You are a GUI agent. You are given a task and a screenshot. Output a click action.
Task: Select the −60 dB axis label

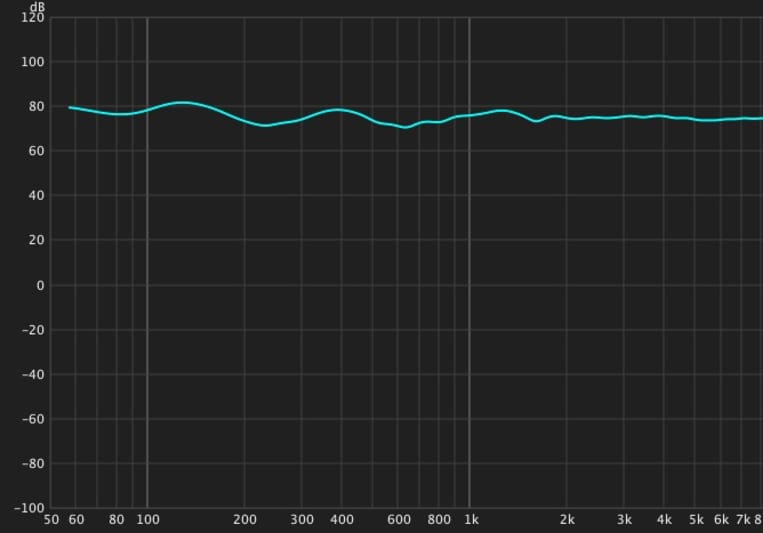[33, 420]
